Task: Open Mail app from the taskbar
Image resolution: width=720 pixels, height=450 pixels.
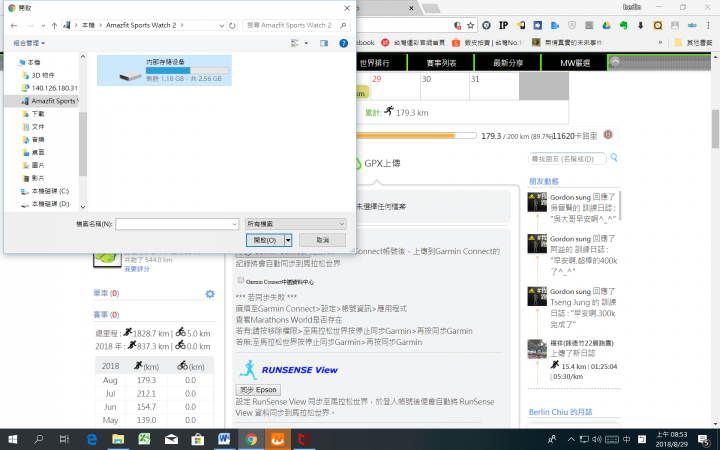Action: [x=171, y=439]
